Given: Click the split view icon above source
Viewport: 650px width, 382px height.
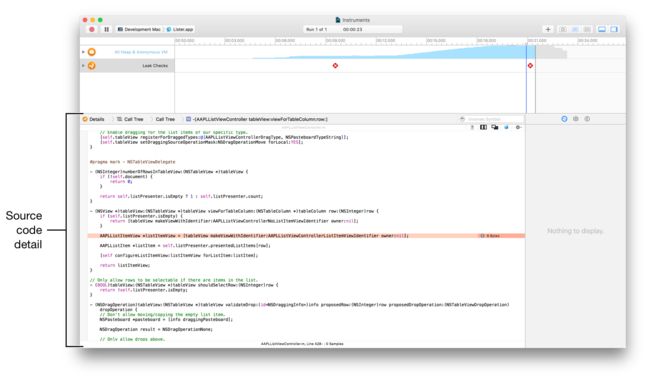Looking at the screenshot, I should 483,127.
